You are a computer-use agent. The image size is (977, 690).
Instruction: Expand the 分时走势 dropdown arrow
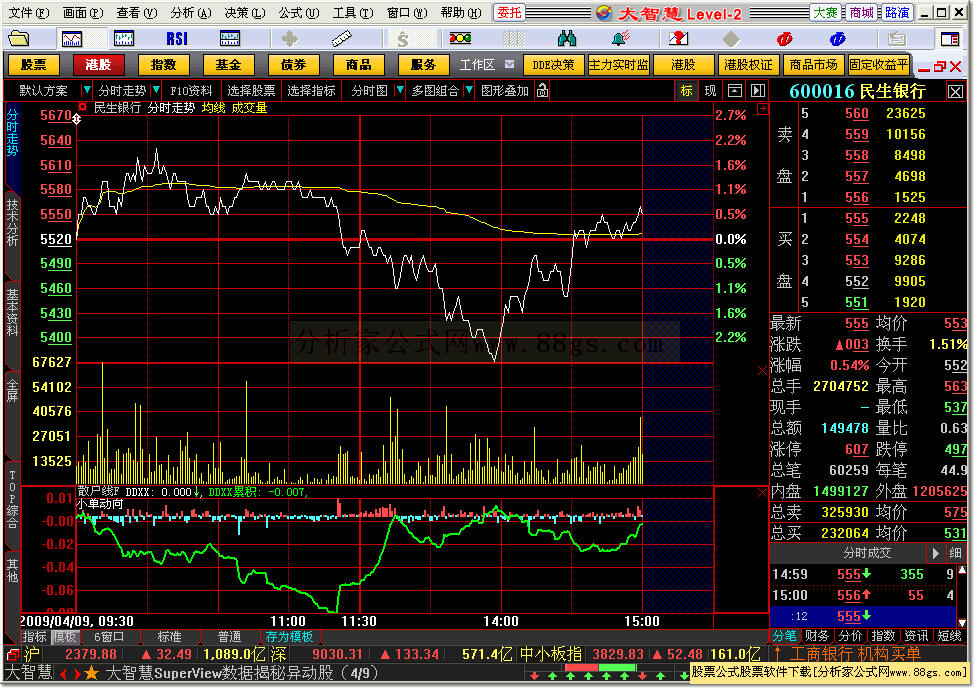(x=156, y=91)
